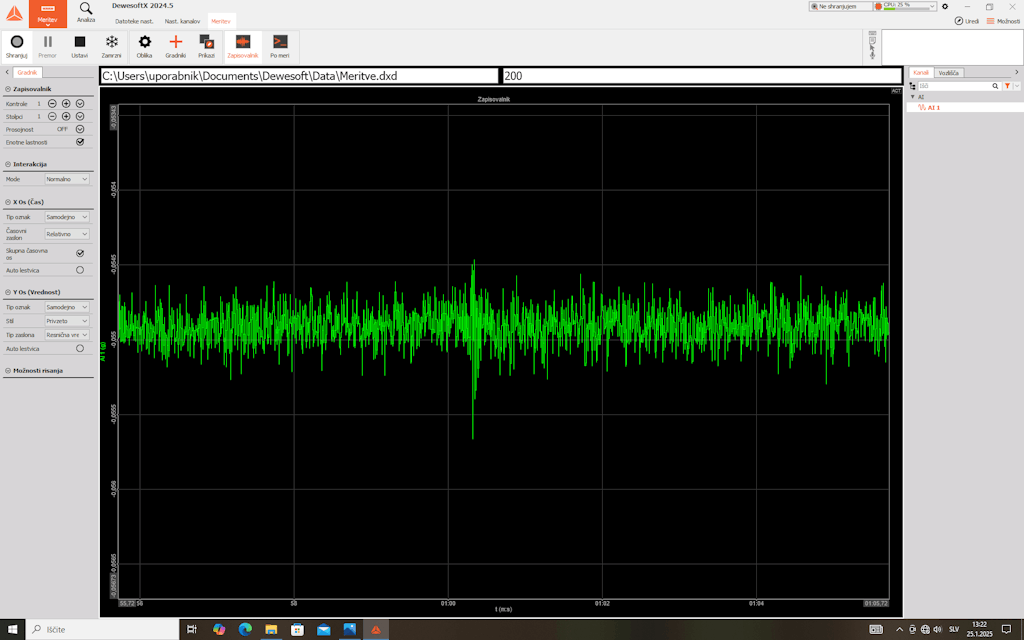This screenshot has width=1024, height=640.
Task: Collapse the Zapisovalnik section
Action: [x=8, y=89]
